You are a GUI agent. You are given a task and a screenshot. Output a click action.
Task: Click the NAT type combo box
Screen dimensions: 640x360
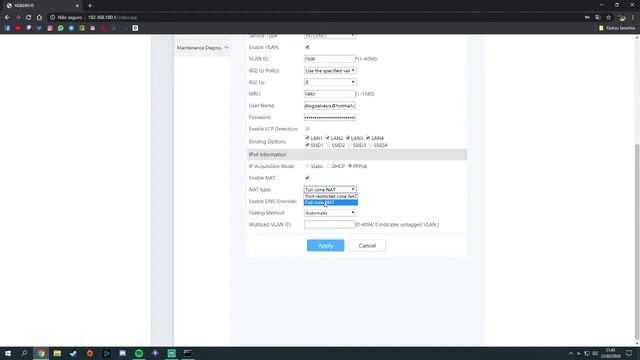330,189
